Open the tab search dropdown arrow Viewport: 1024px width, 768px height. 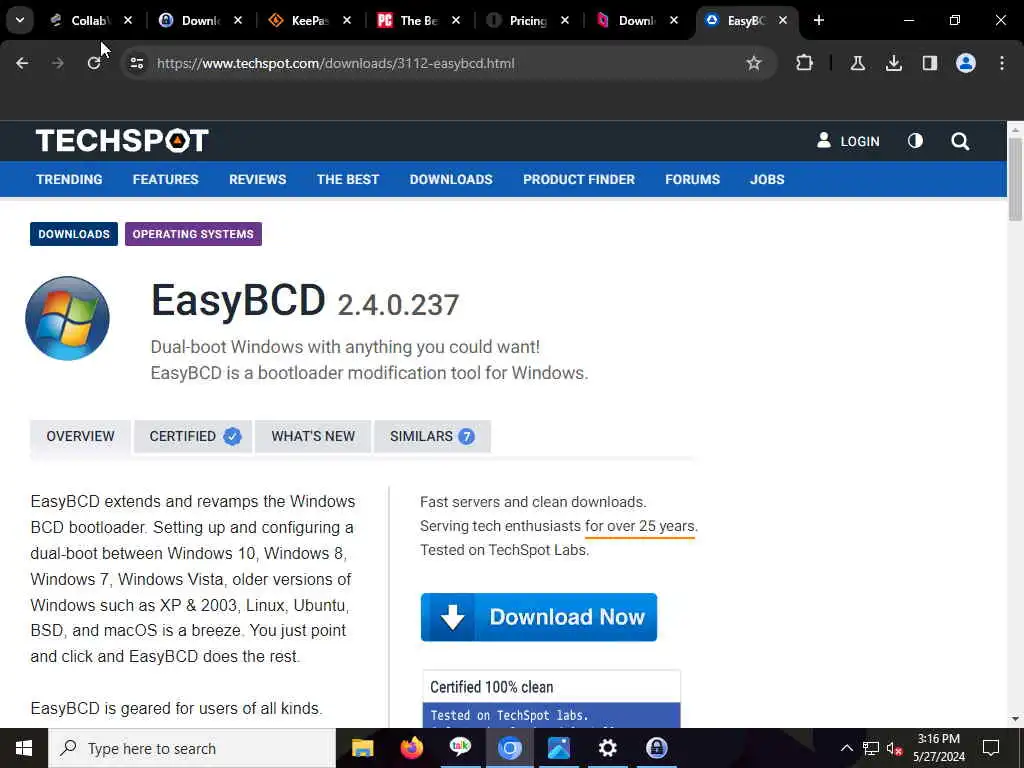pyautogui.click(x=20, y=20)
